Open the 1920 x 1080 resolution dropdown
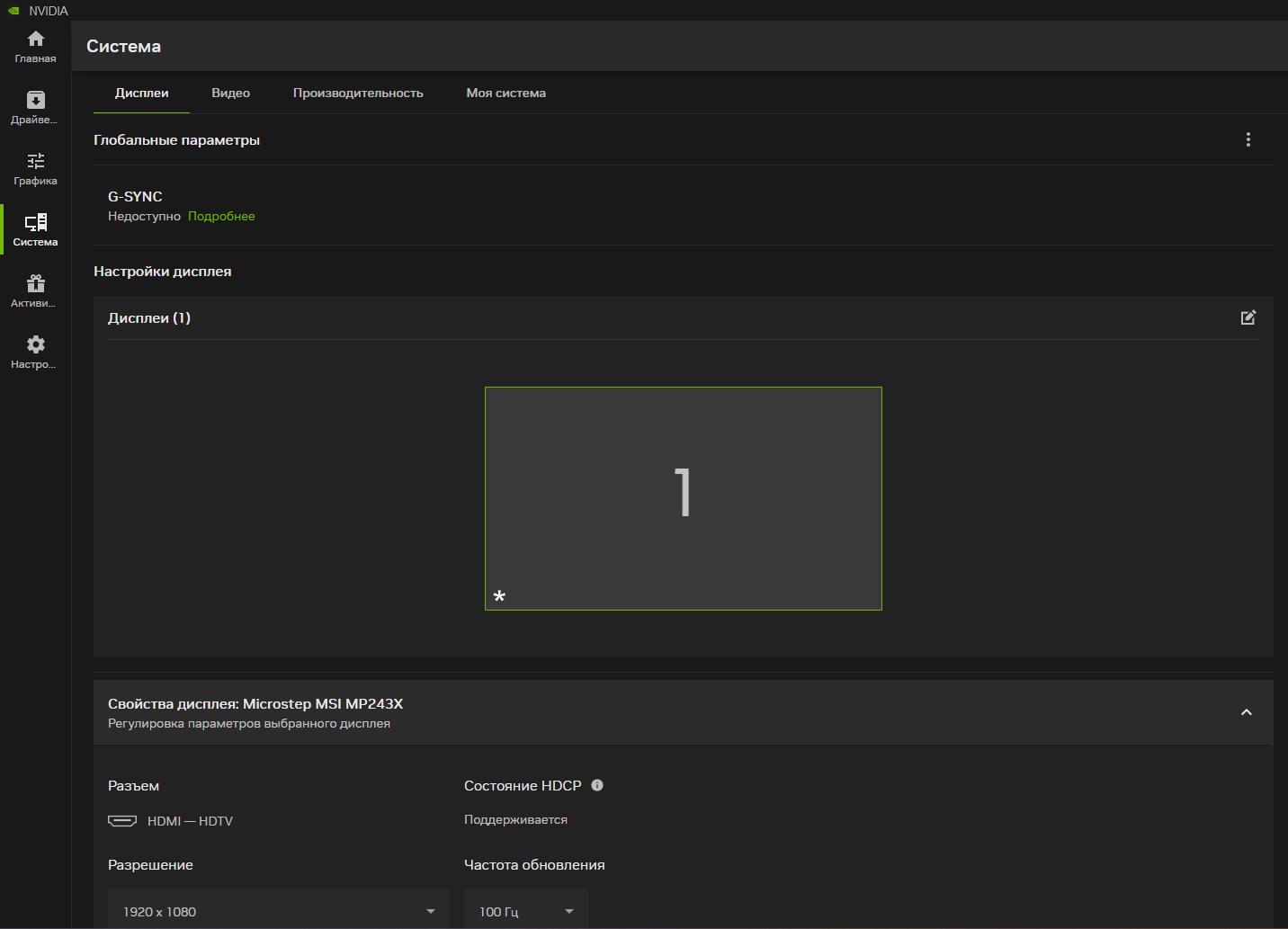Viewport: 1288px width, 929px height. [x=279, y=911]
